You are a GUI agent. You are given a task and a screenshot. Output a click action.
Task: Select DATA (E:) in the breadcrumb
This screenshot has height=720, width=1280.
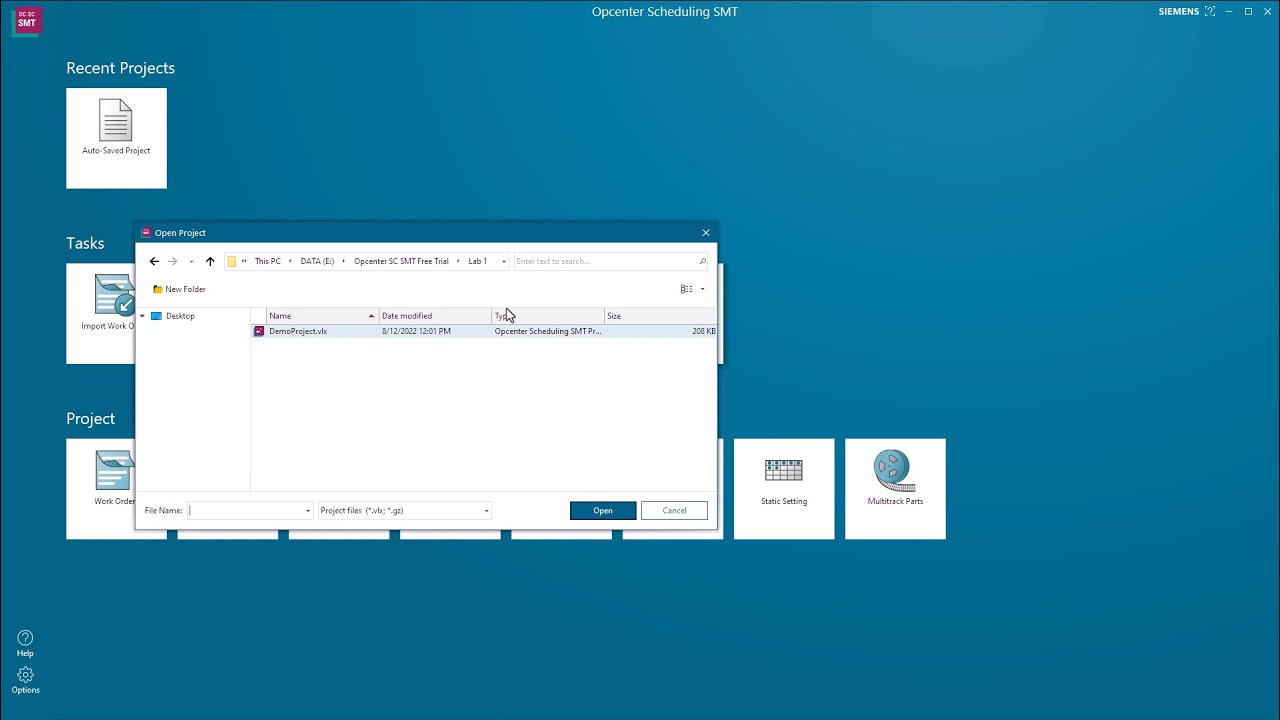pyautogui.click(x=317, y=261)
